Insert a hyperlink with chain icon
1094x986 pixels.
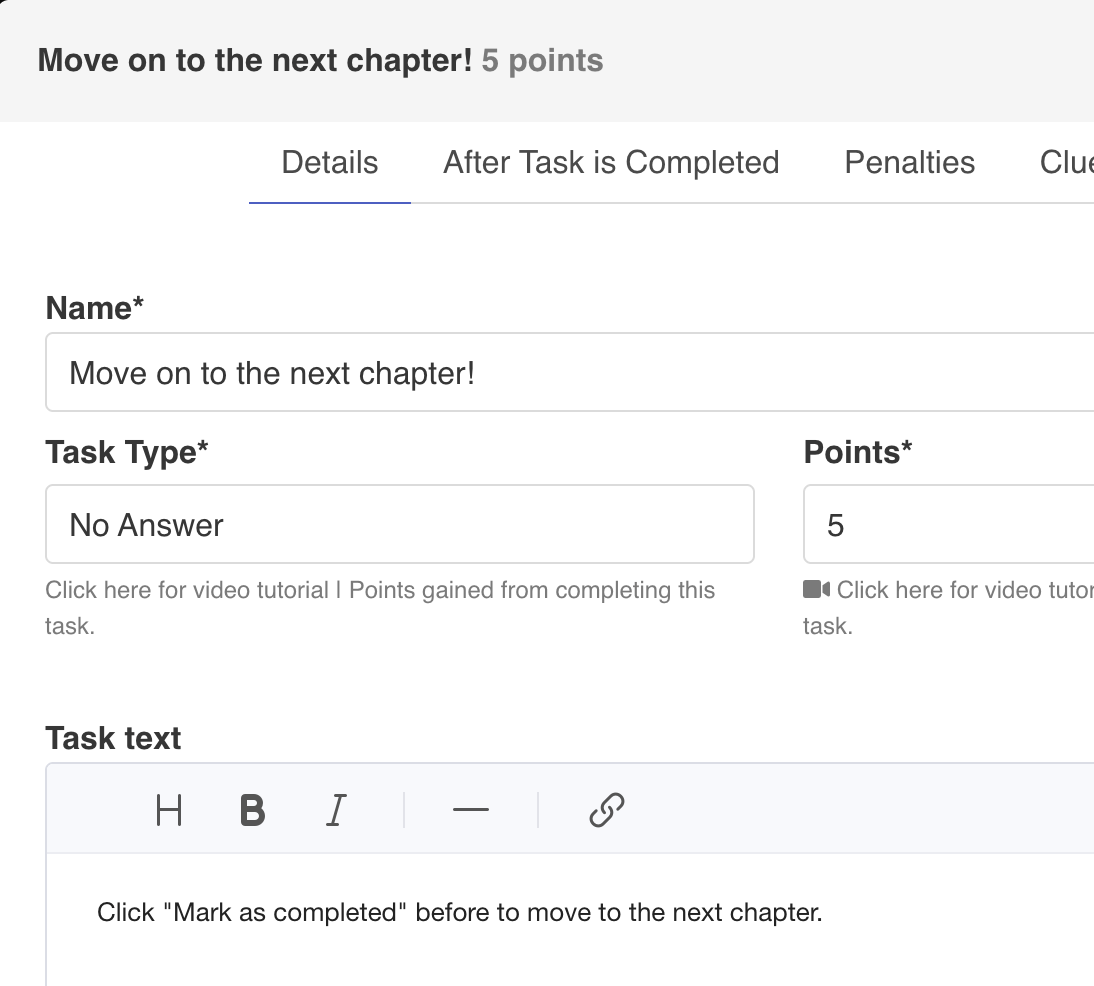[x=606, y=810]
